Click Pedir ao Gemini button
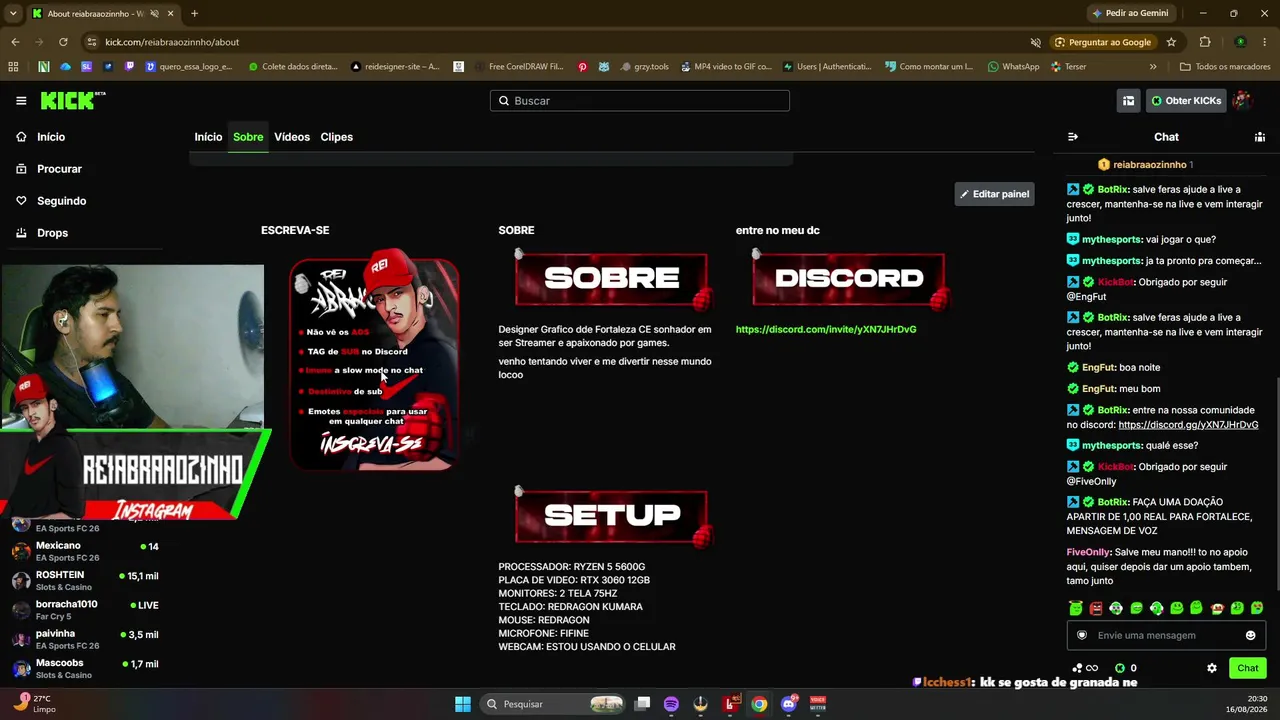 click(1130, 13)
